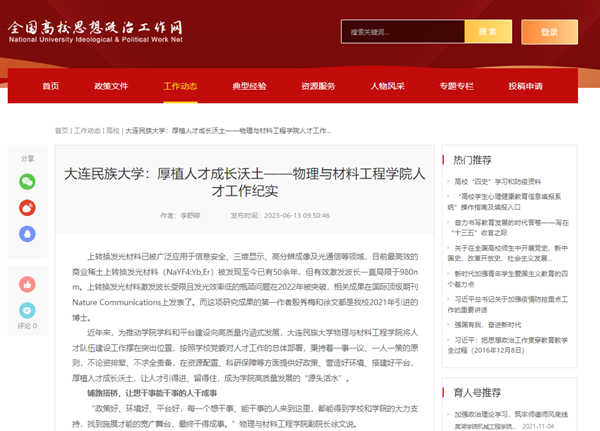Open 典型经验 menu item
This screenshot has width=600, height=431.
click(x=249, y=86)
